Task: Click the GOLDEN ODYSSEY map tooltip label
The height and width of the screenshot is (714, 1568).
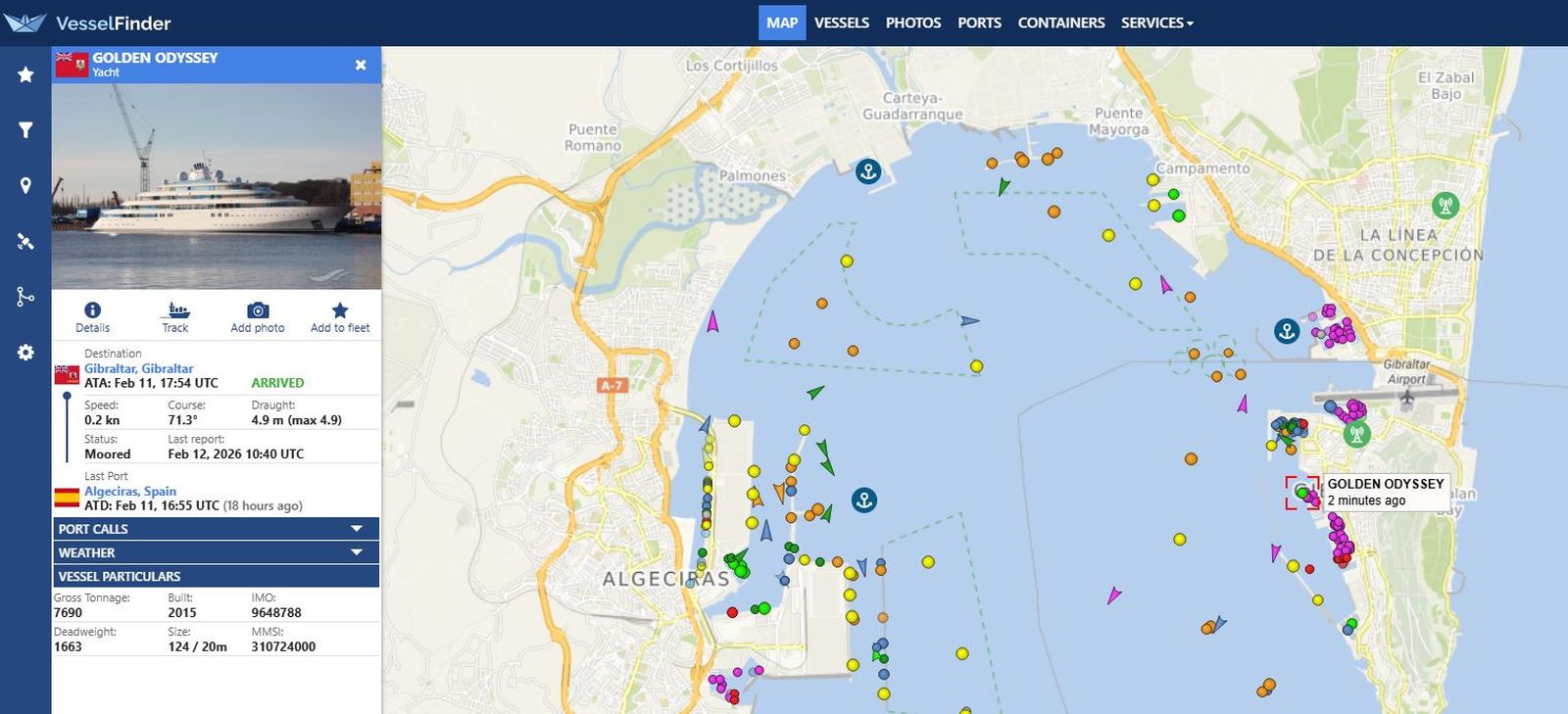Action: [x=1385, y=492]
